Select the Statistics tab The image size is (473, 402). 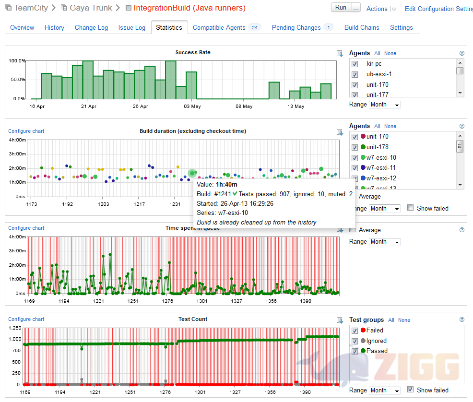click(x=169, y=28)
